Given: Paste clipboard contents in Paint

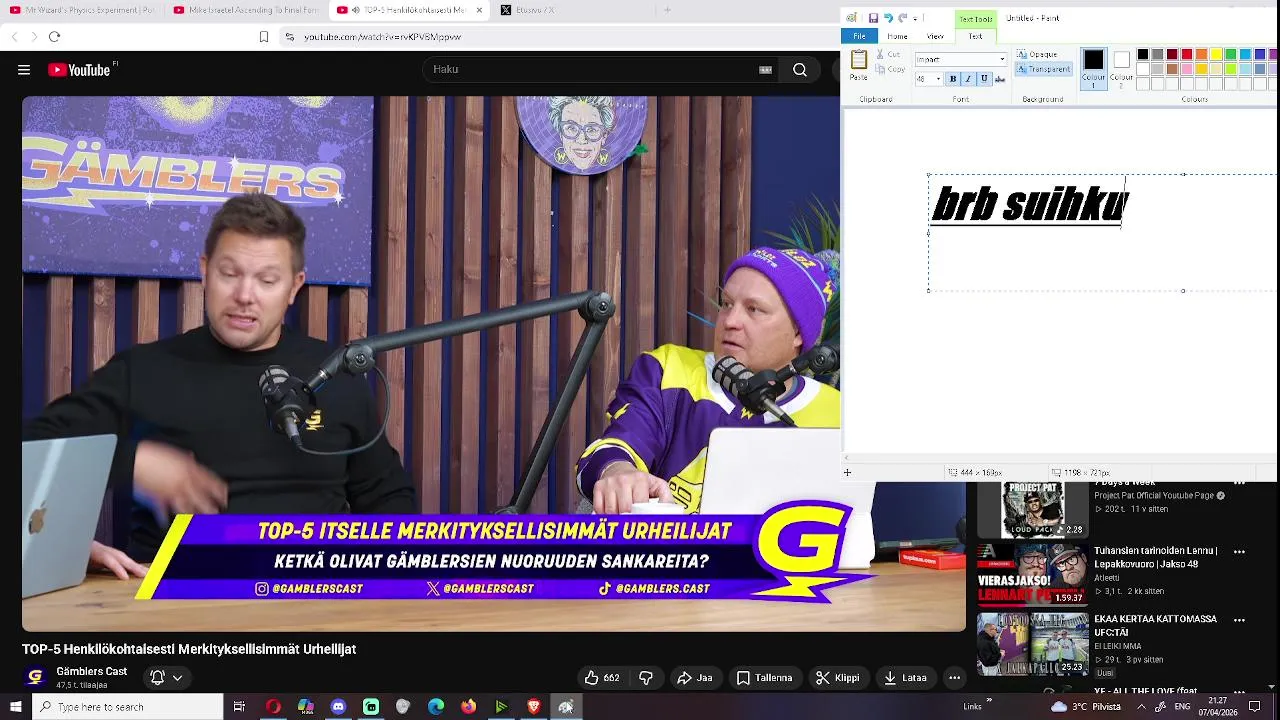Looking at the screenshot, I should click(858, 66).
